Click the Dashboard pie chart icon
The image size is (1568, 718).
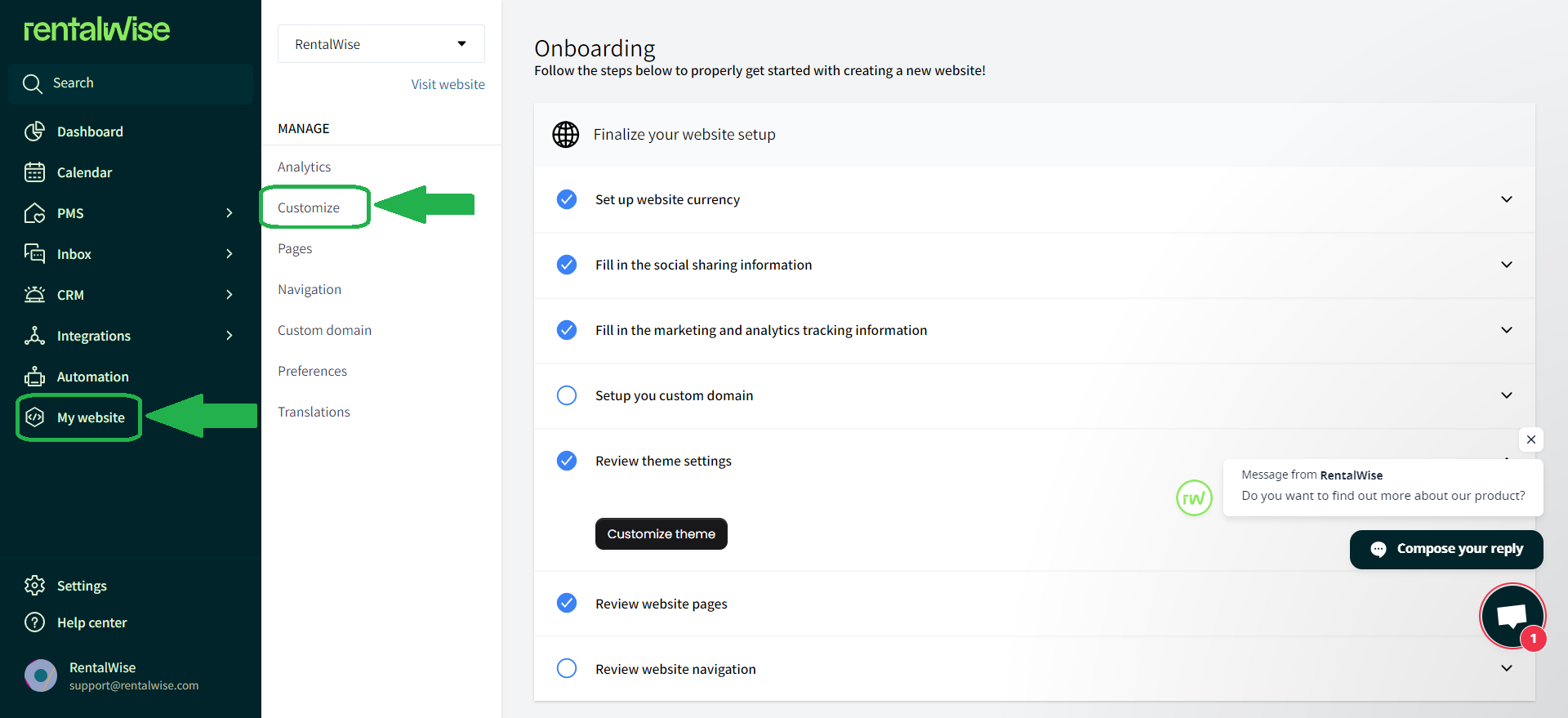coord(34,132)
